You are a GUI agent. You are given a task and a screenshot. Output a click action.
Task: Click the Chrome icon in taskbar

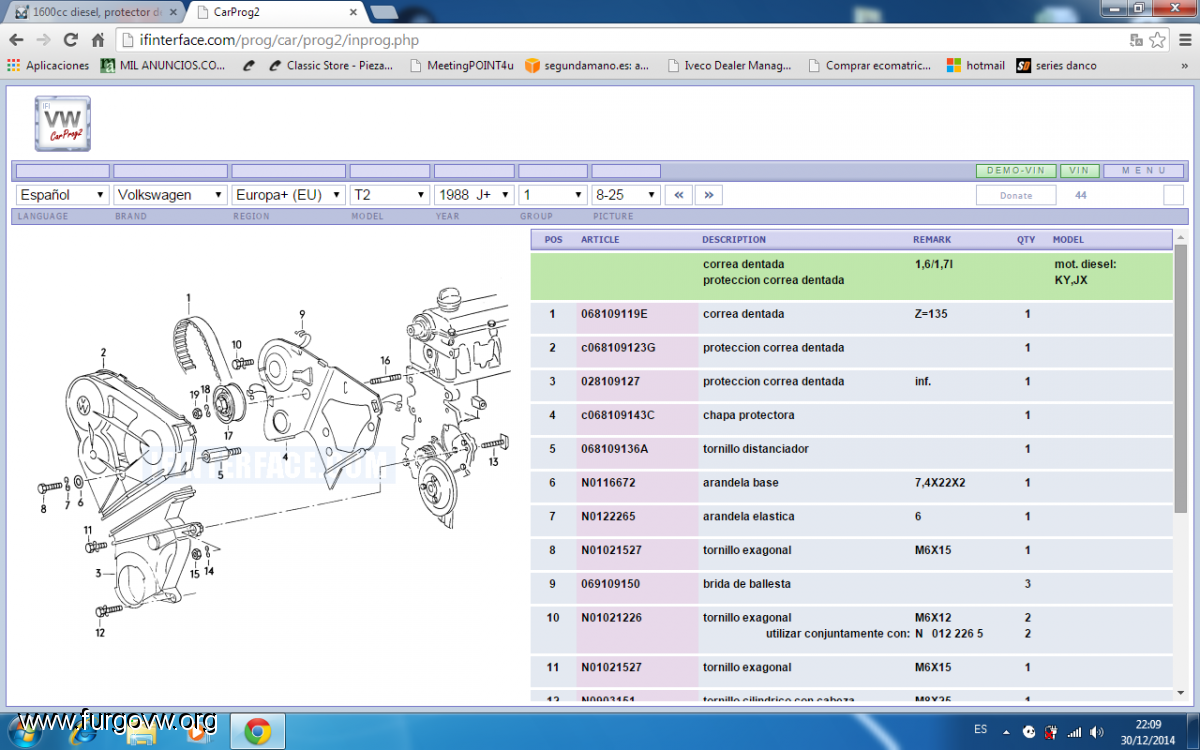pyautogui.click(x=257, y=732)
